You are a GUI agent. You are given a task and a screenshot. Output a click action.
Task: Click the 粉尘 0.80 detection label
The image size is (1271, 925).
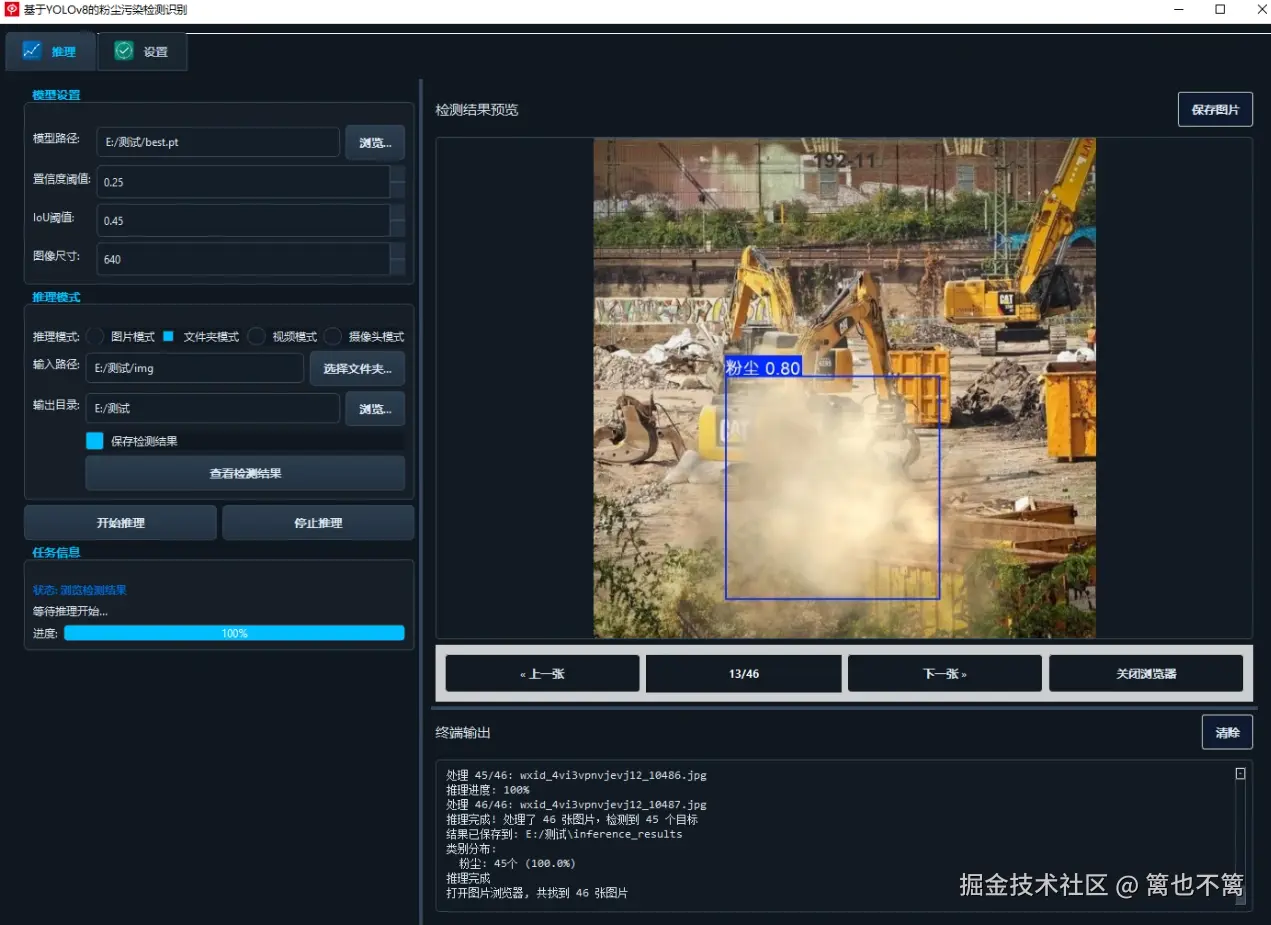(763, 367)
